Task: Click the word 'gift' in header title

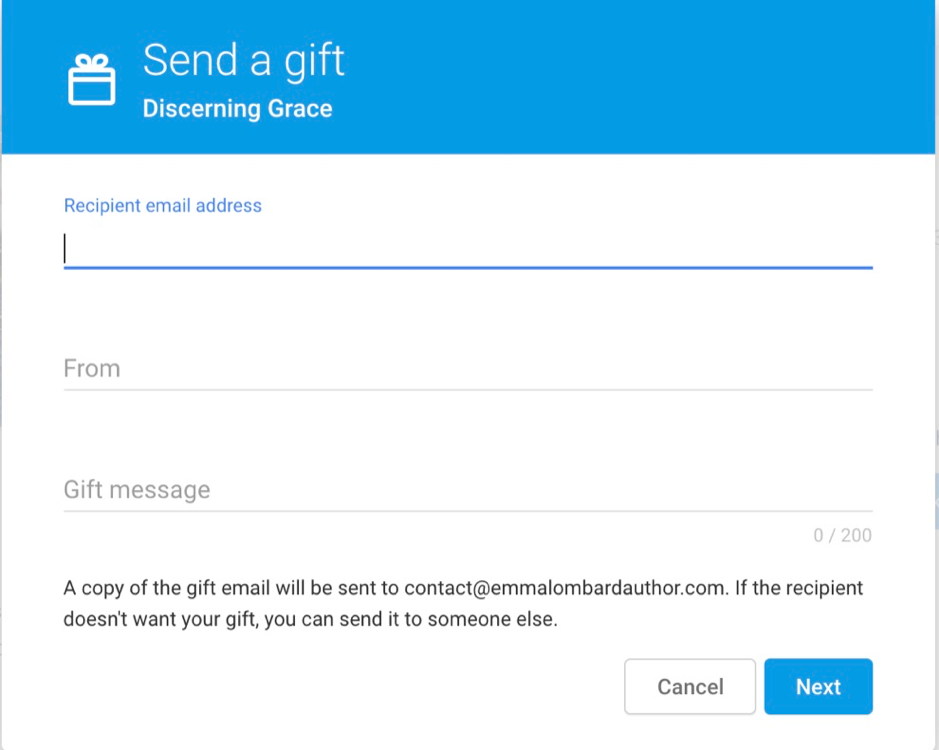Action: click(x=314, y=62)
